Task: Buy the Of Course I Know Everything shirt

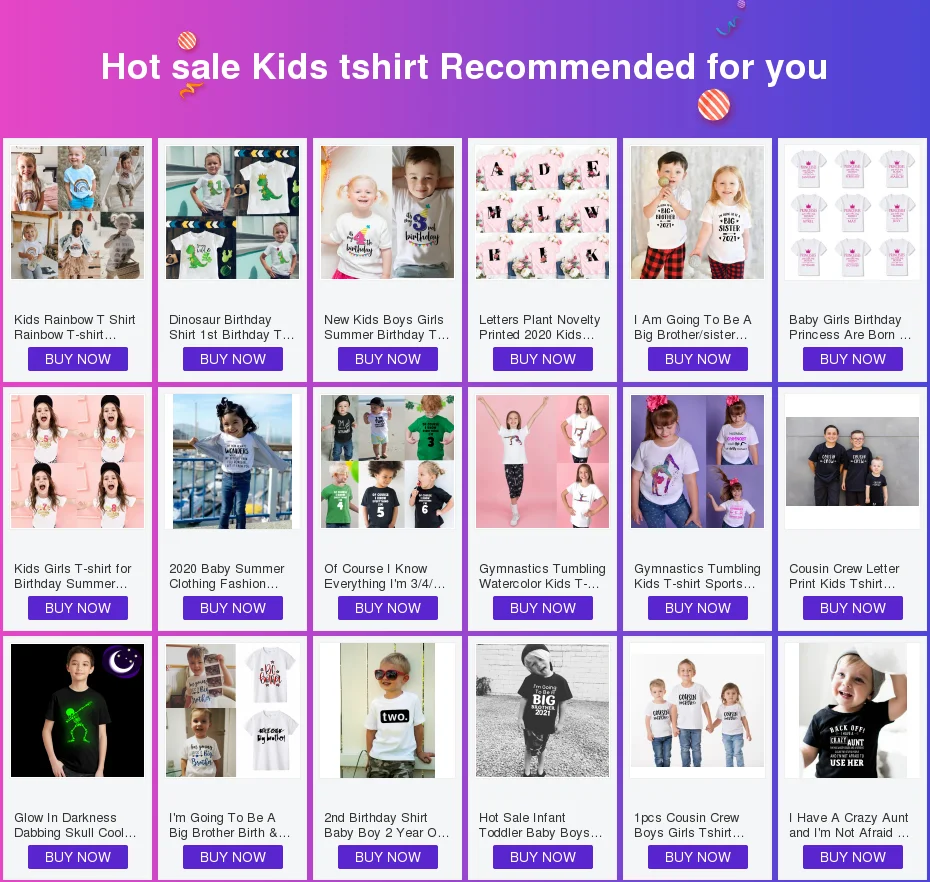Action: click(388, 608)
